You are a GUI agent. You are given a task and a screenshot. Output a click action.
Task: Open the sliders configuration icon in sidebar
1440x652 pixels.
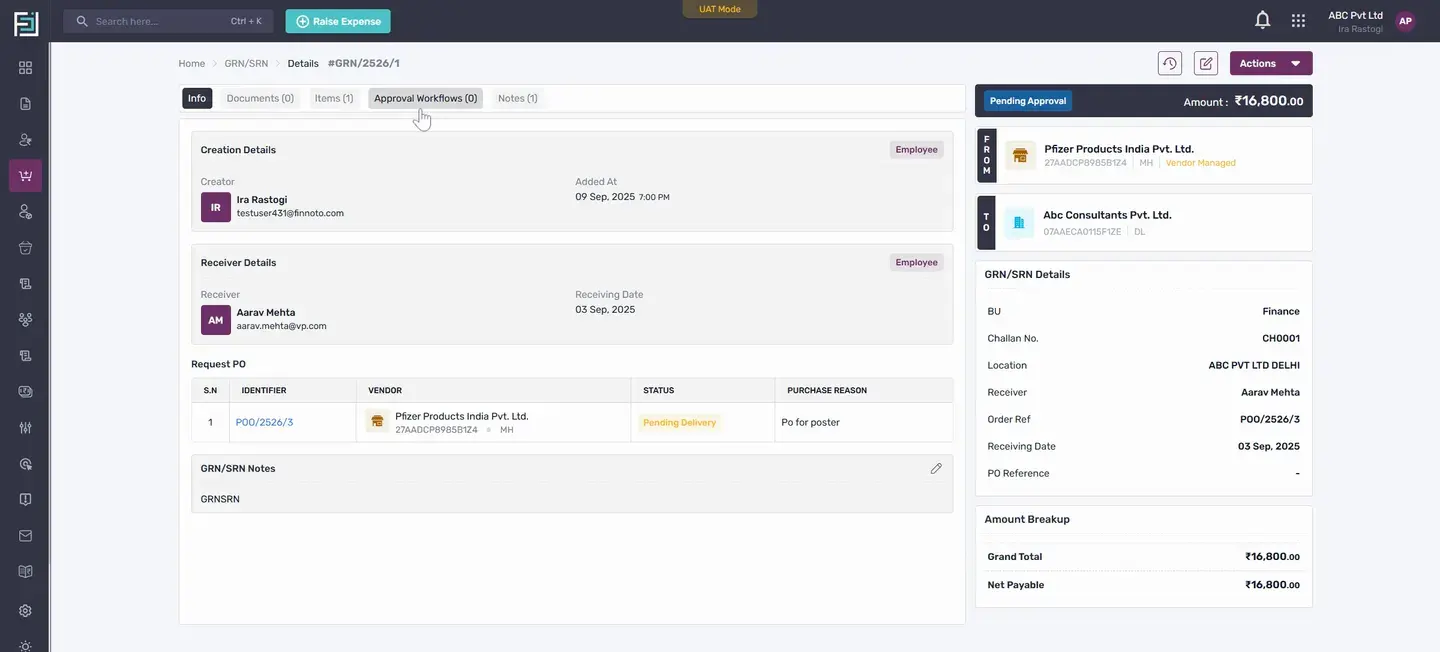pyautogui.click(x=25, y=427)
